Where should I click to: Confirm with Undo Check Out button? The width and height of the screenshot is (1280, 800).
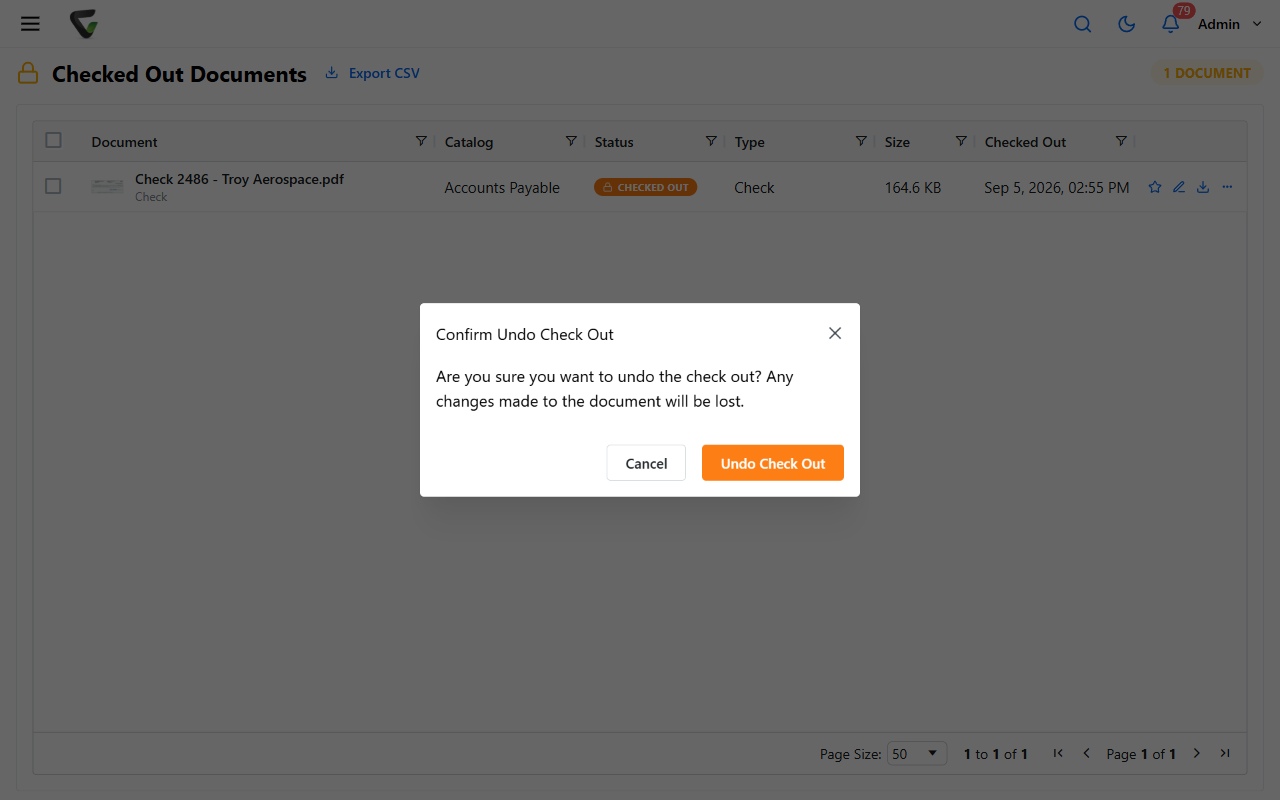tap(773, 463)
